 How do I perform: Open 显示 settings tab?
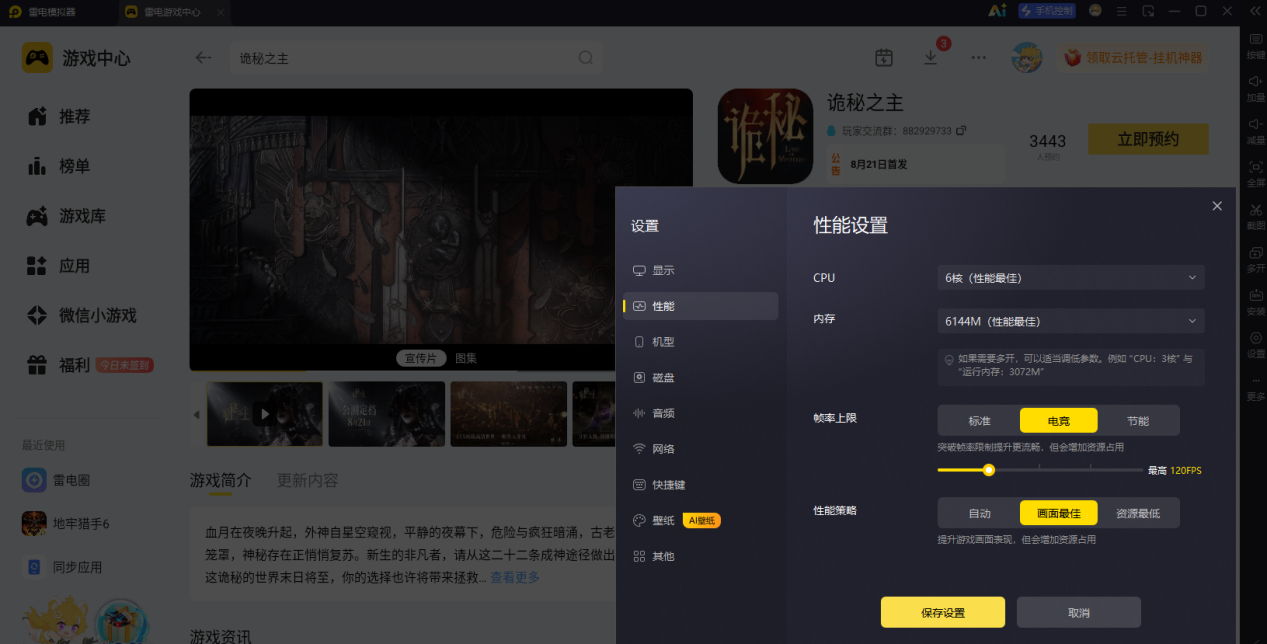[x=700, y=270]
